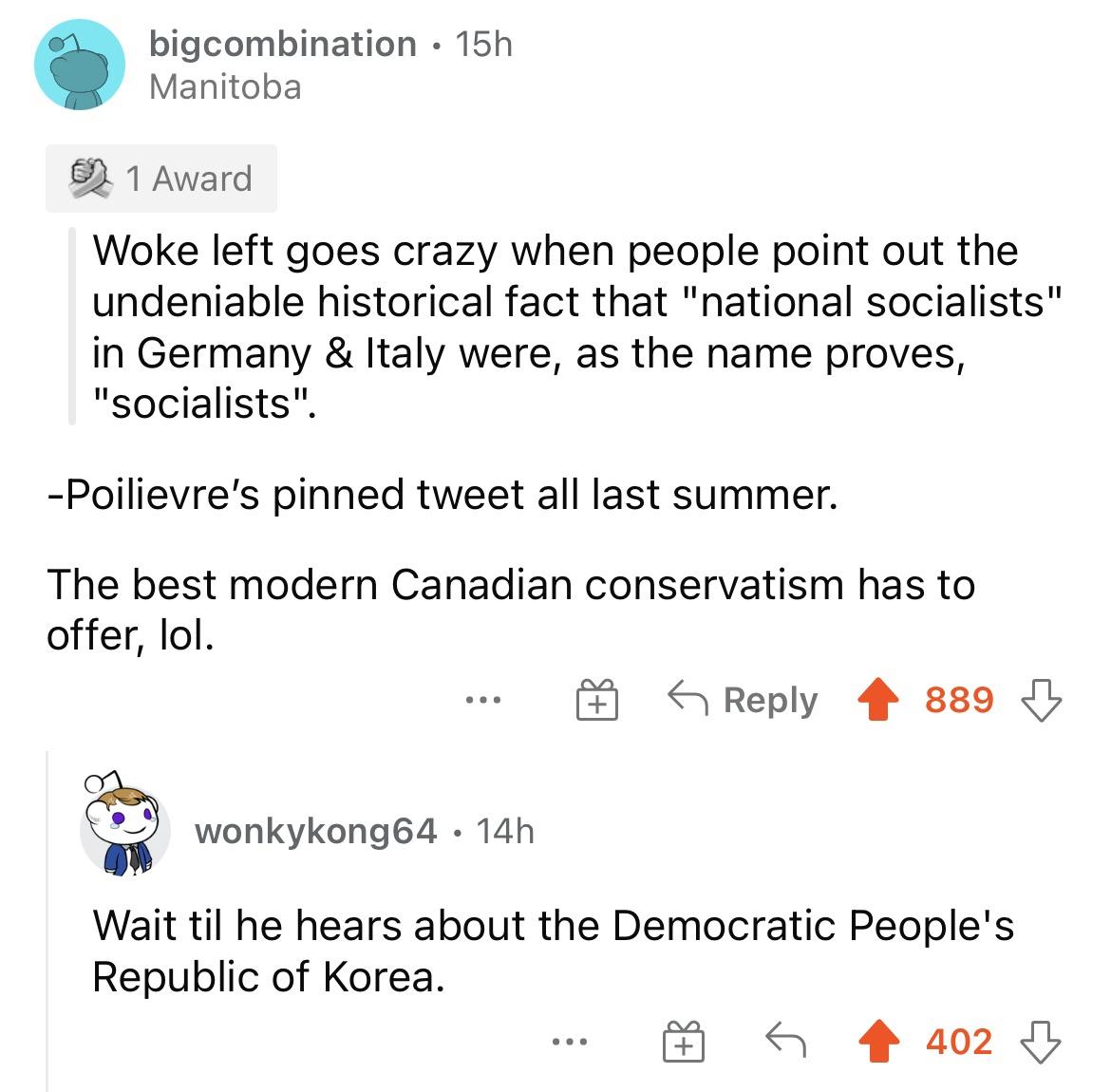Downvote bigcombination's comment
Viewport: 1111px width, 1092px height.
point(1043,700)
